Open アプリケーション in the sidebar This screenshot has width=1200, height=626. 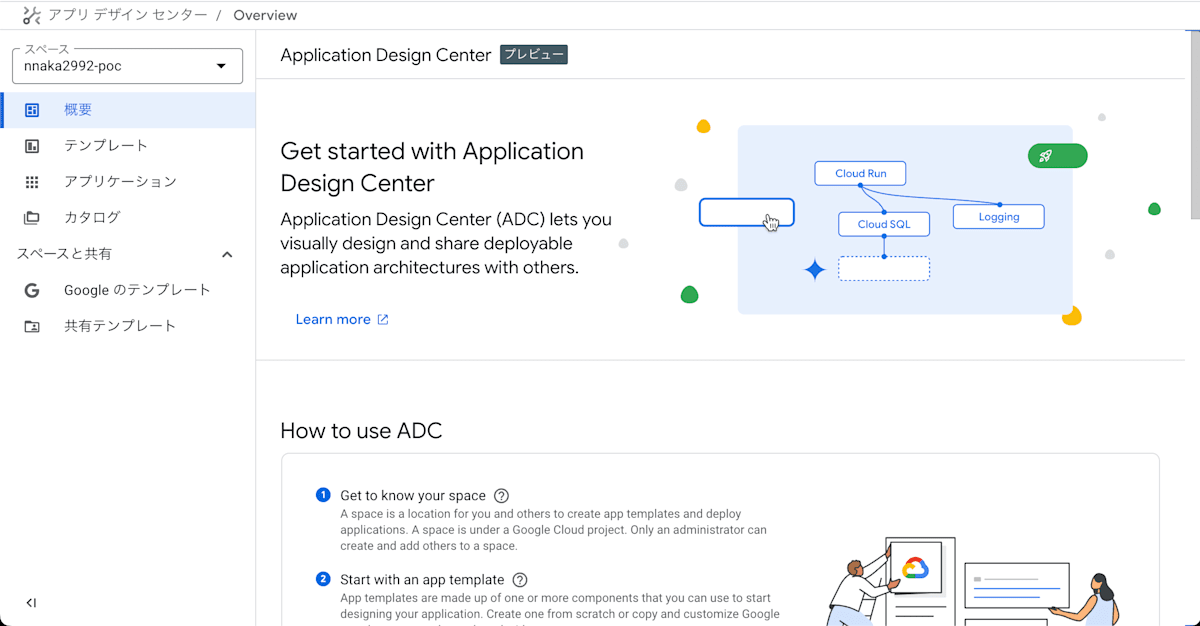click(x=128, y=182)
